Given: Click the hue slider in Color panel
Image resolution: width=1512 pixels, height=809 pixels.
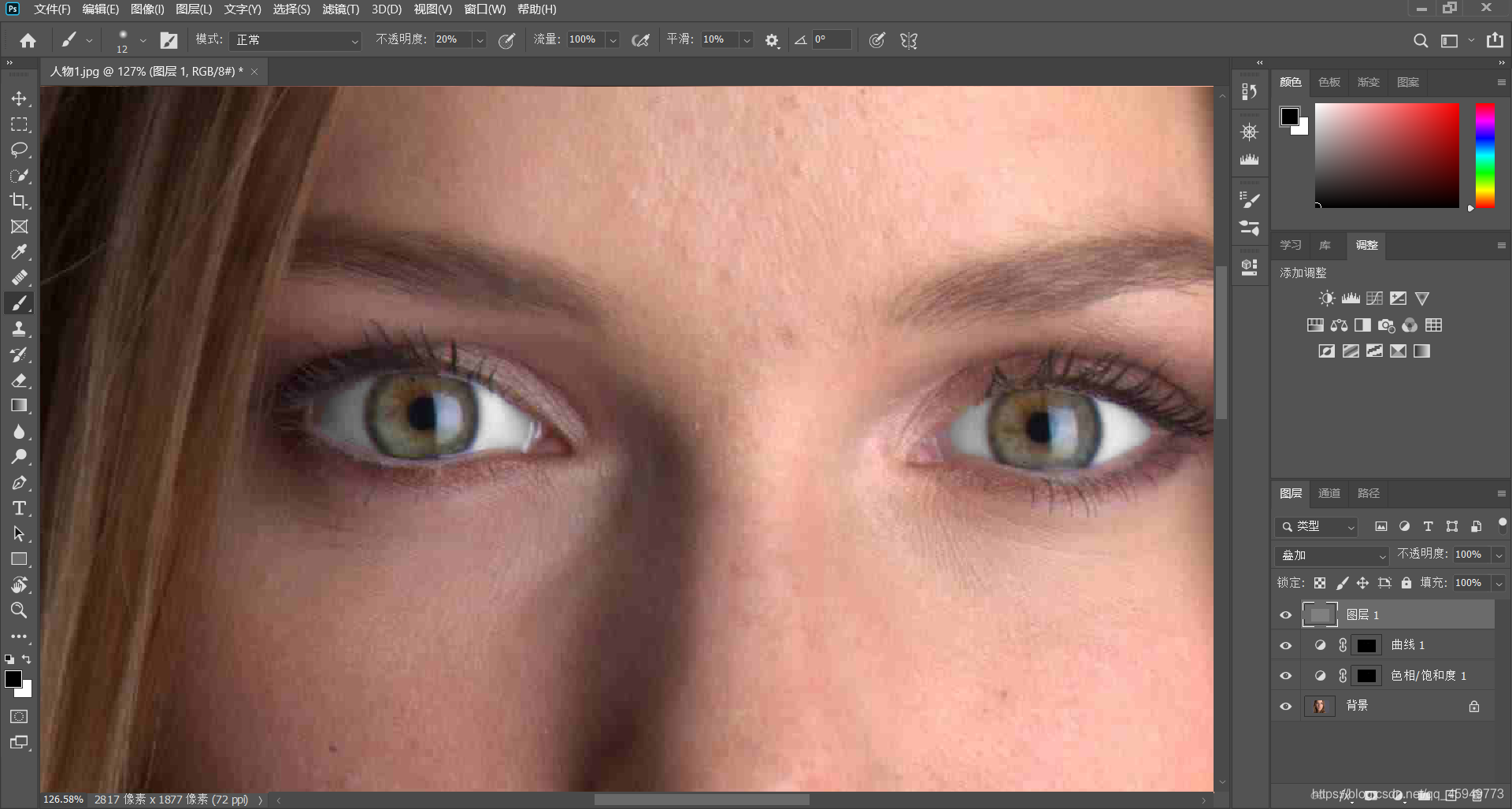Looking at the screenshot, I should 1484,155.
